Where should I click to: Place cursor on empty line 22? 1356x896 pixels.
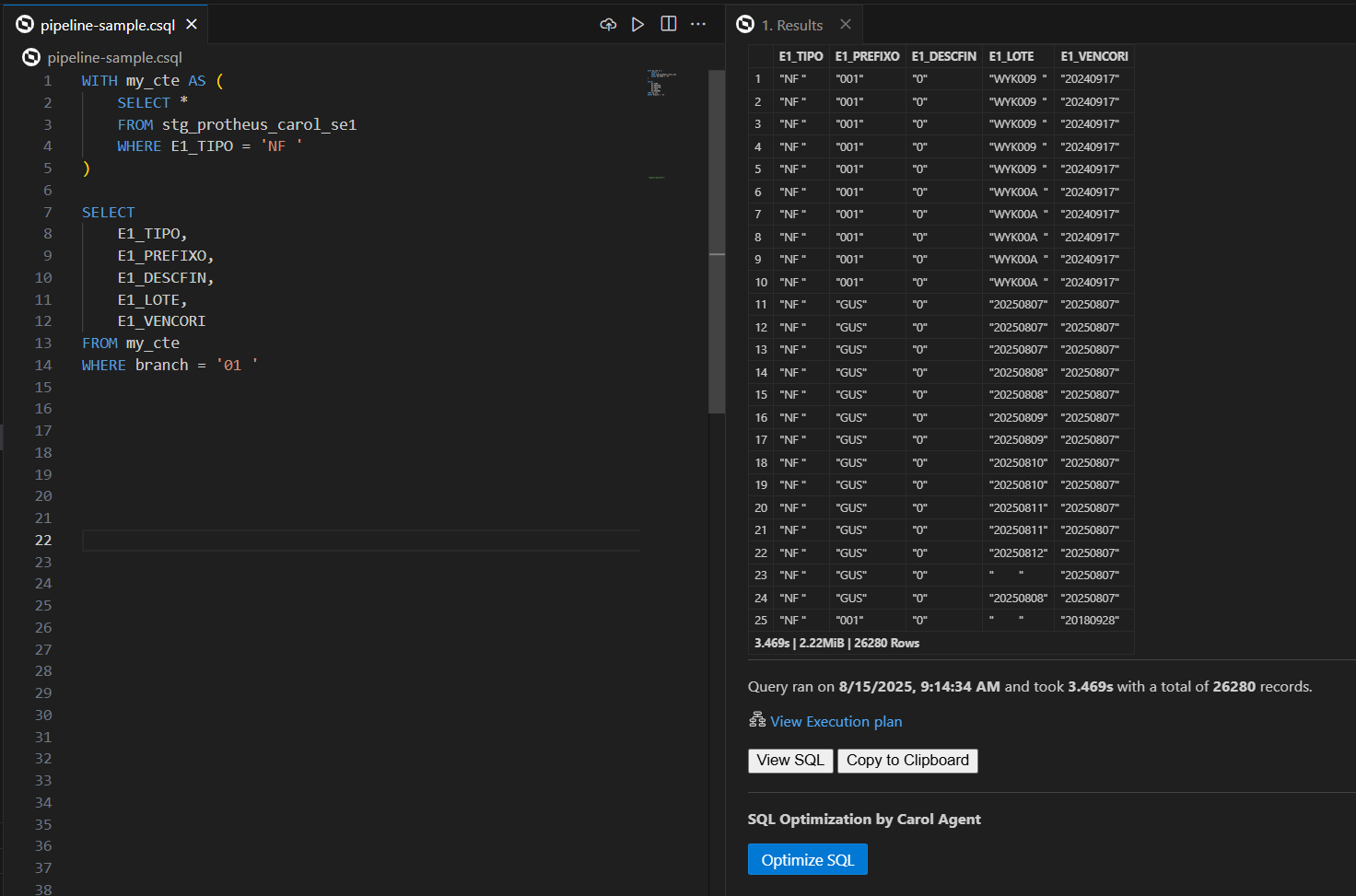[361, 541]
